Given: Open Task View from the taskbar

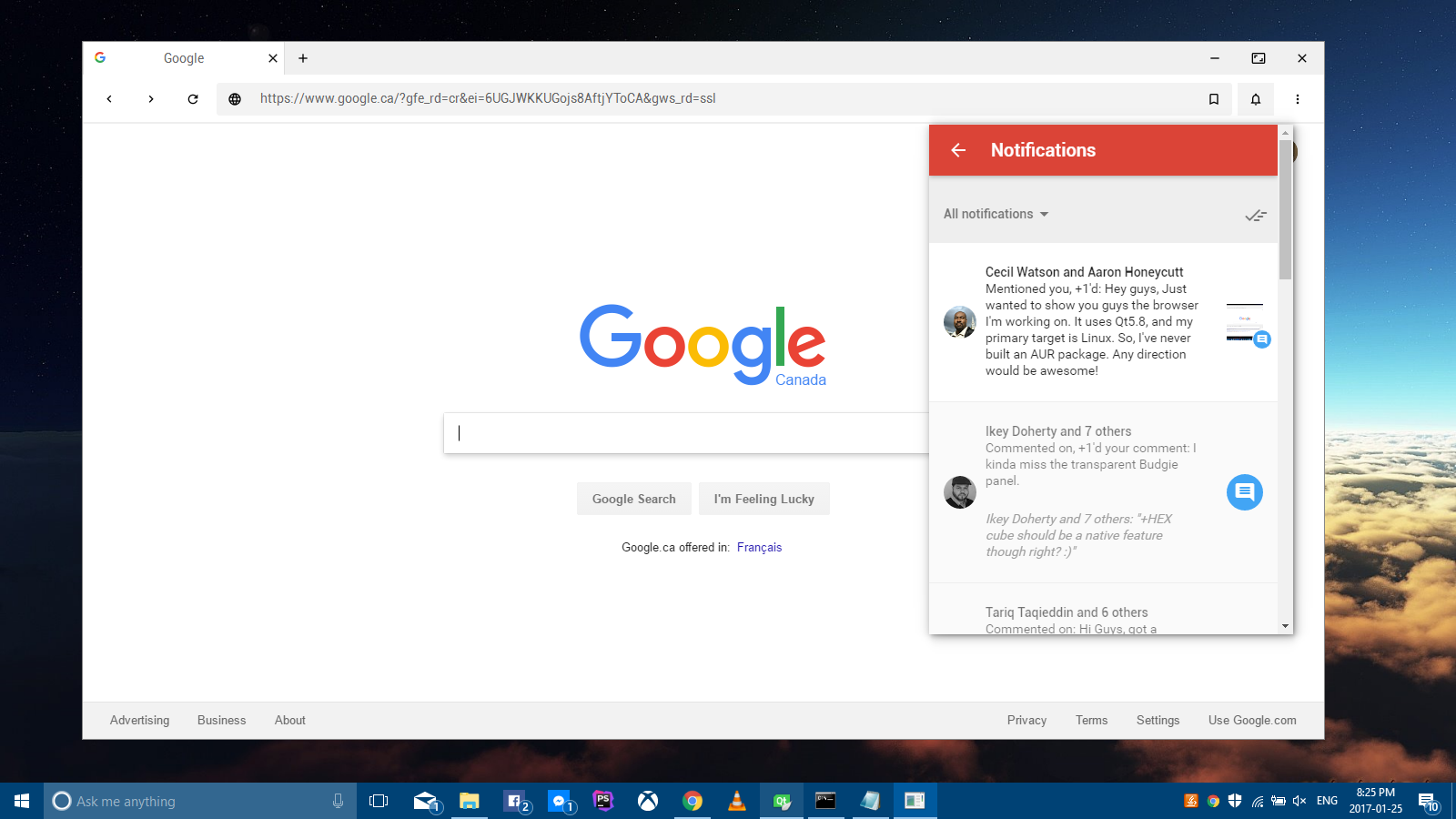Looking at the screenshot, I should [379, 801].
